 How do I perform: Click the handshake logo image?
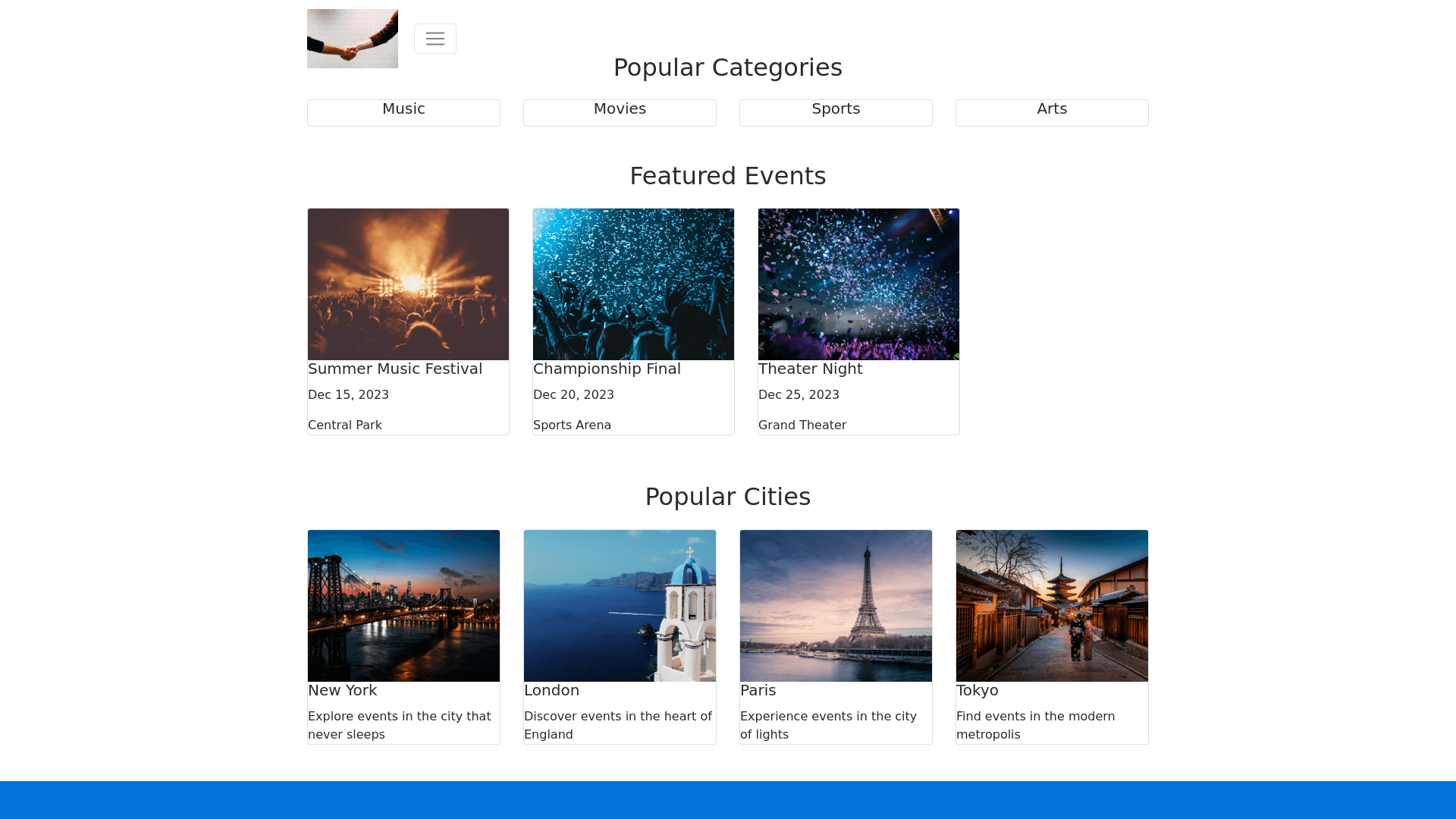tap(352, 39)
